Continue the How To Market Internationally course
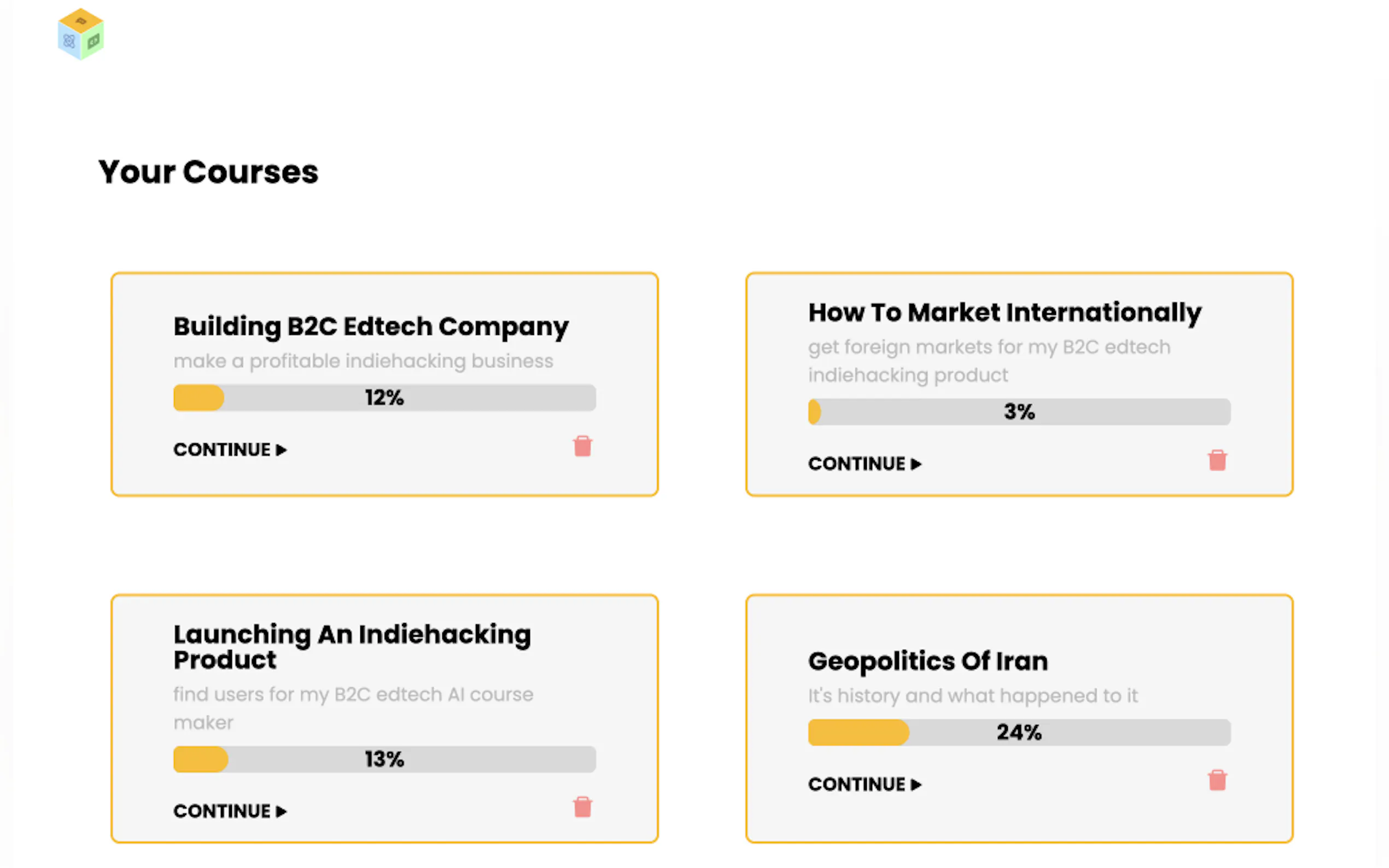 tap(864, 464)
